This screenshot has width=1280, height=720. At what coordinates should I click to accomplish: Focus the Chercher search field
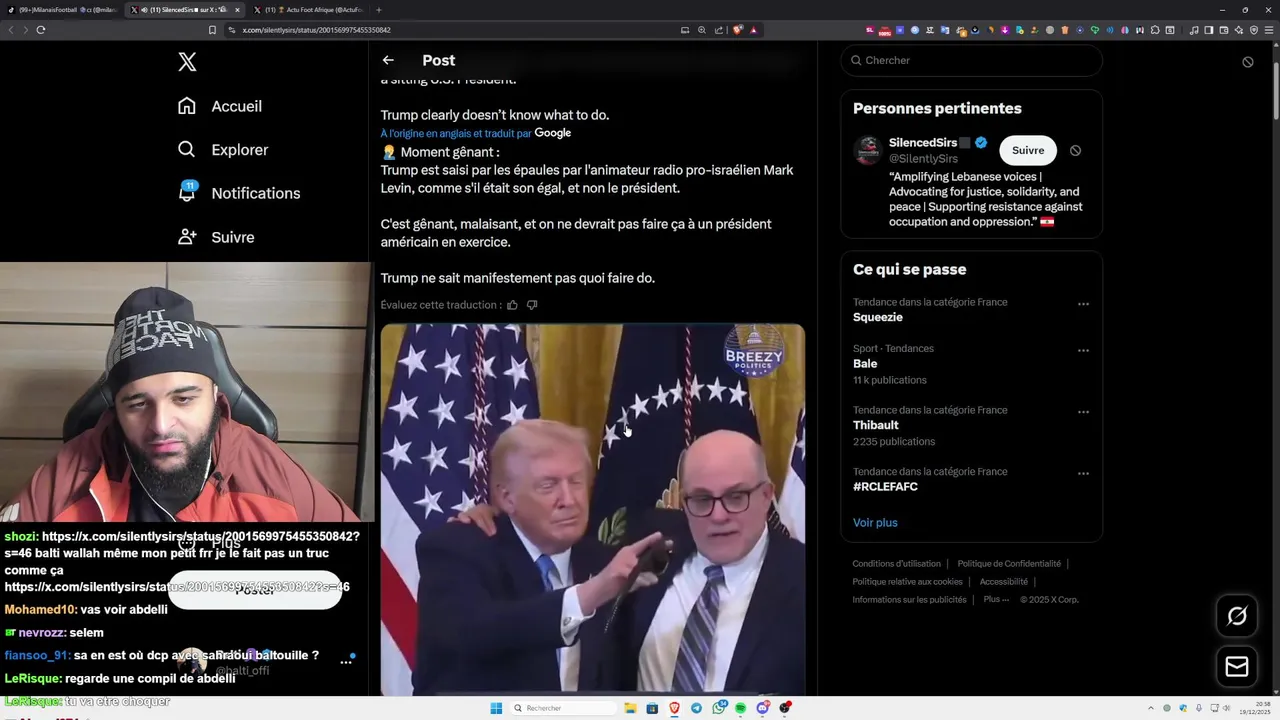click(971, 60)
